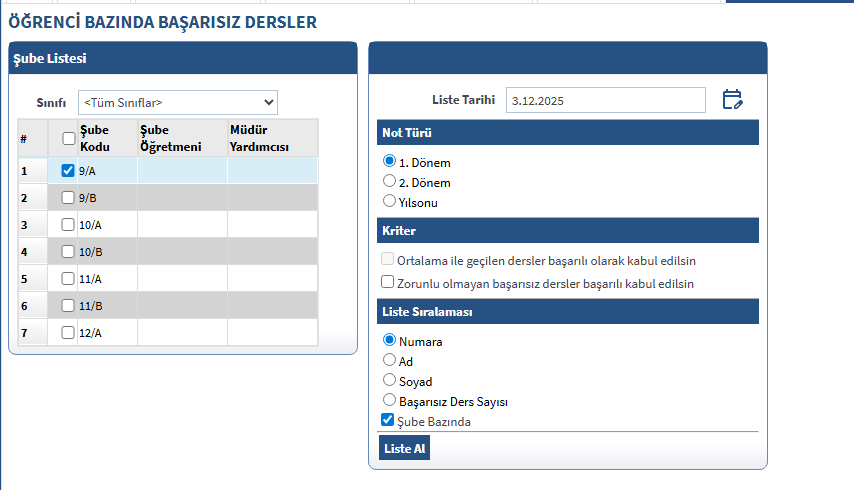Open the calendar date picker icon
Image resolution: width=854 pixels, height=490 pixels.
(x=732, y=99)
